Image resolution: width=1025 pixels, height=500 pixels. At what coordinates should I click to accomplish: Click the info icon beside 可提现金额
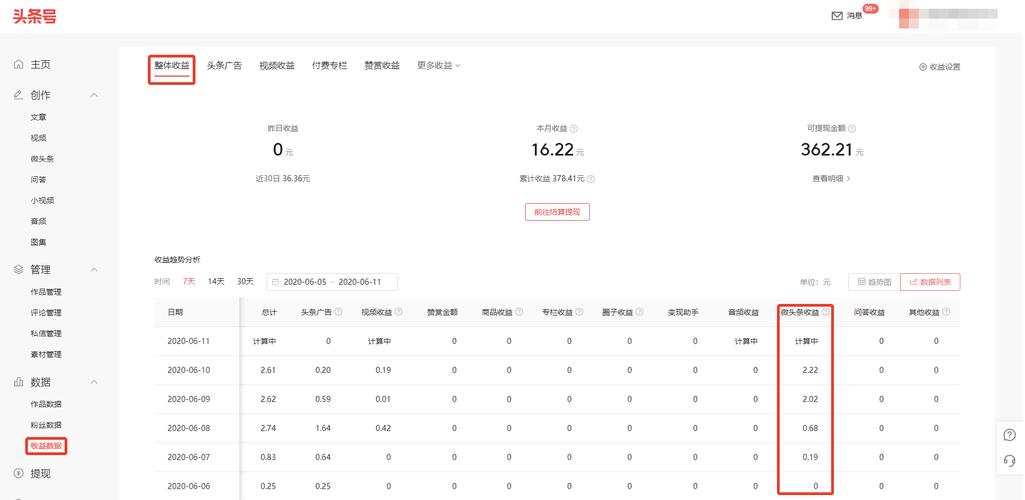click(852, 129)
